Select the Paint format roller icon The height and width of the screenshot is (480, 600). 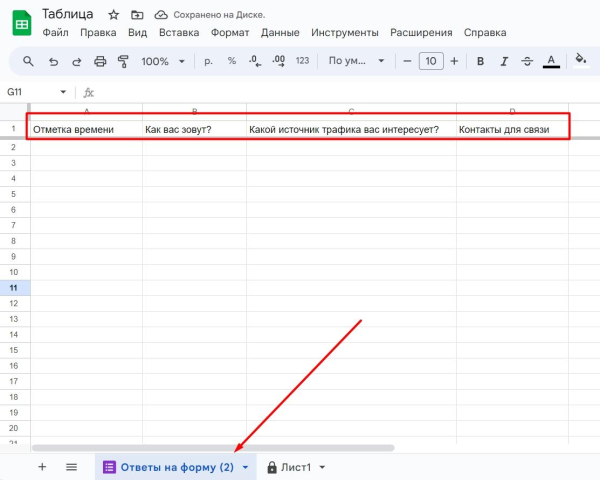coord(124,61)
